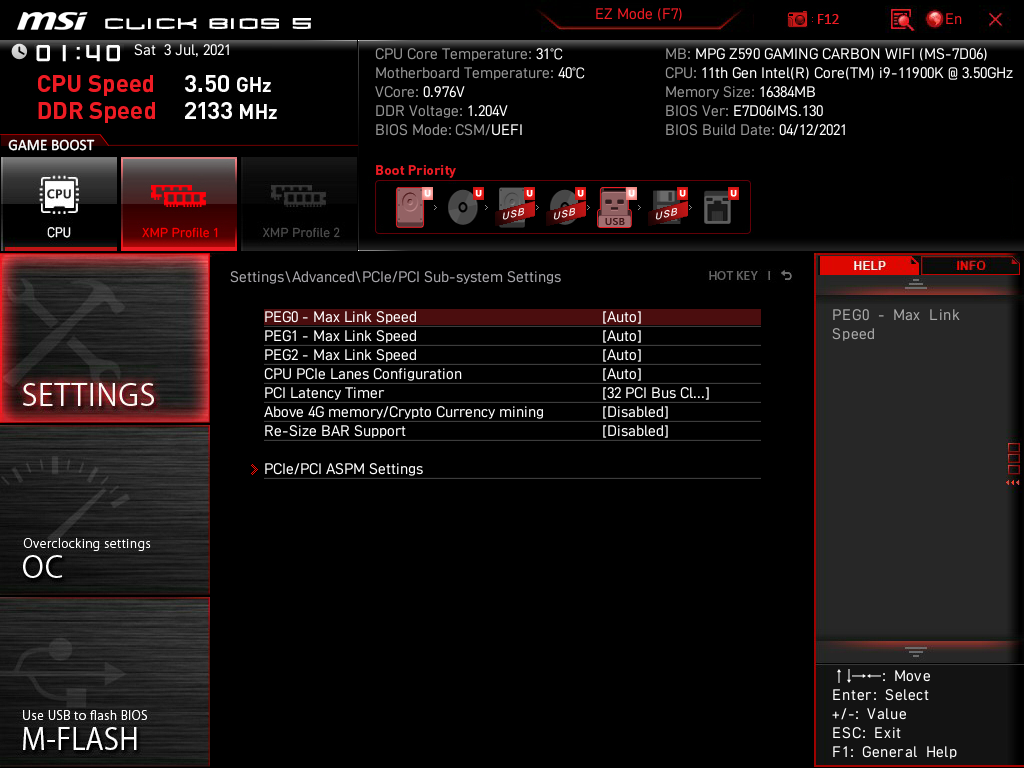The image size is (1024, 768).
Task: Click the BIOS Ver E7D06IMS.130 text
Action: (744, 111)
